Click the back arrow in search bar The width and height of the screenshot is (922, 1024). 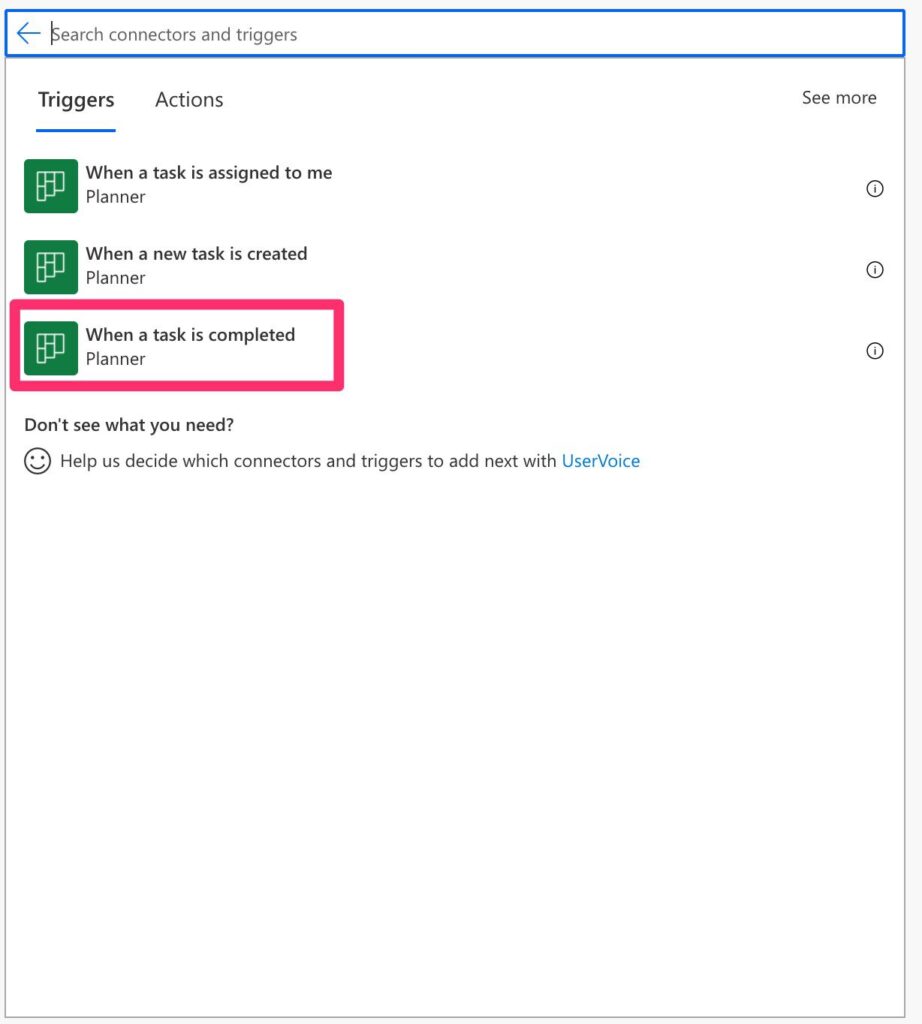point(29,33)
